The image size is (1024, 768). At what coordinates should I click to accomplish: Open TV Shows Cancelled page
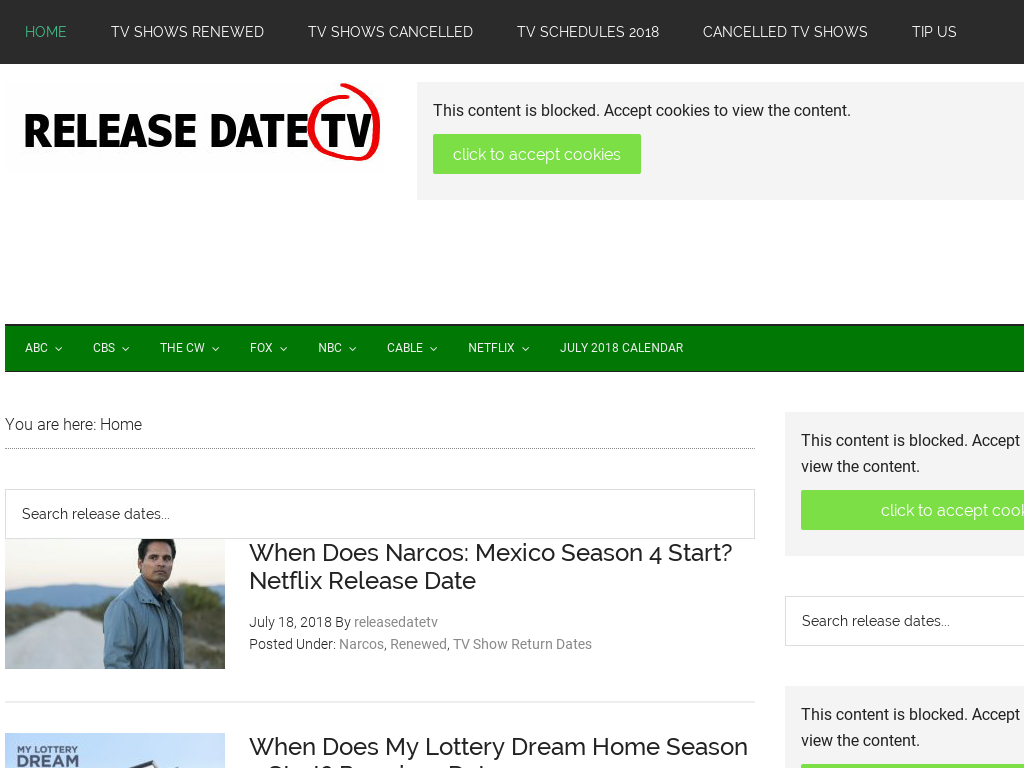tap(391, 32)
